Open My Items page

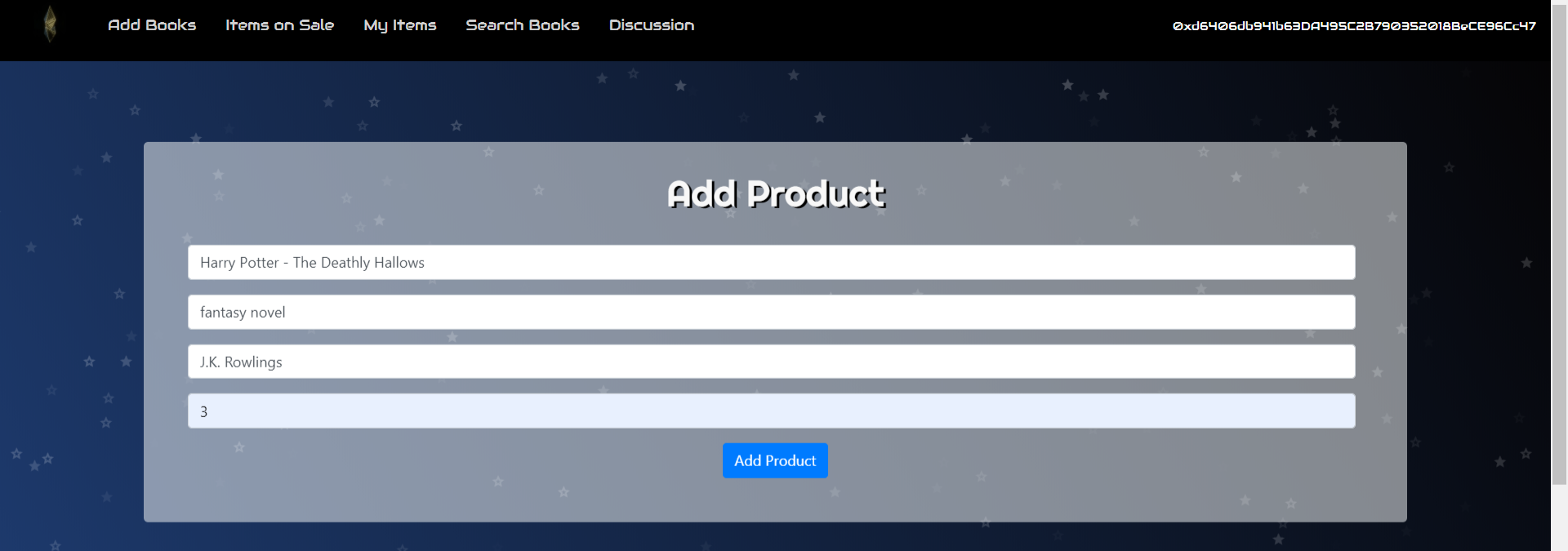tap(400, 25)
